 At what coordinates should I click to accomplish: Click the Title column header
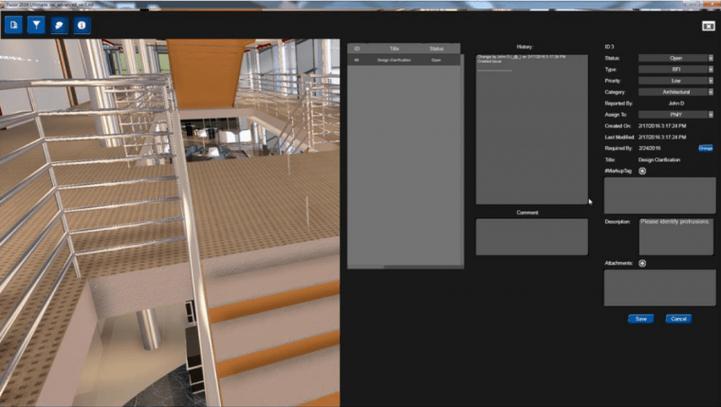click(x=394, y=49)
